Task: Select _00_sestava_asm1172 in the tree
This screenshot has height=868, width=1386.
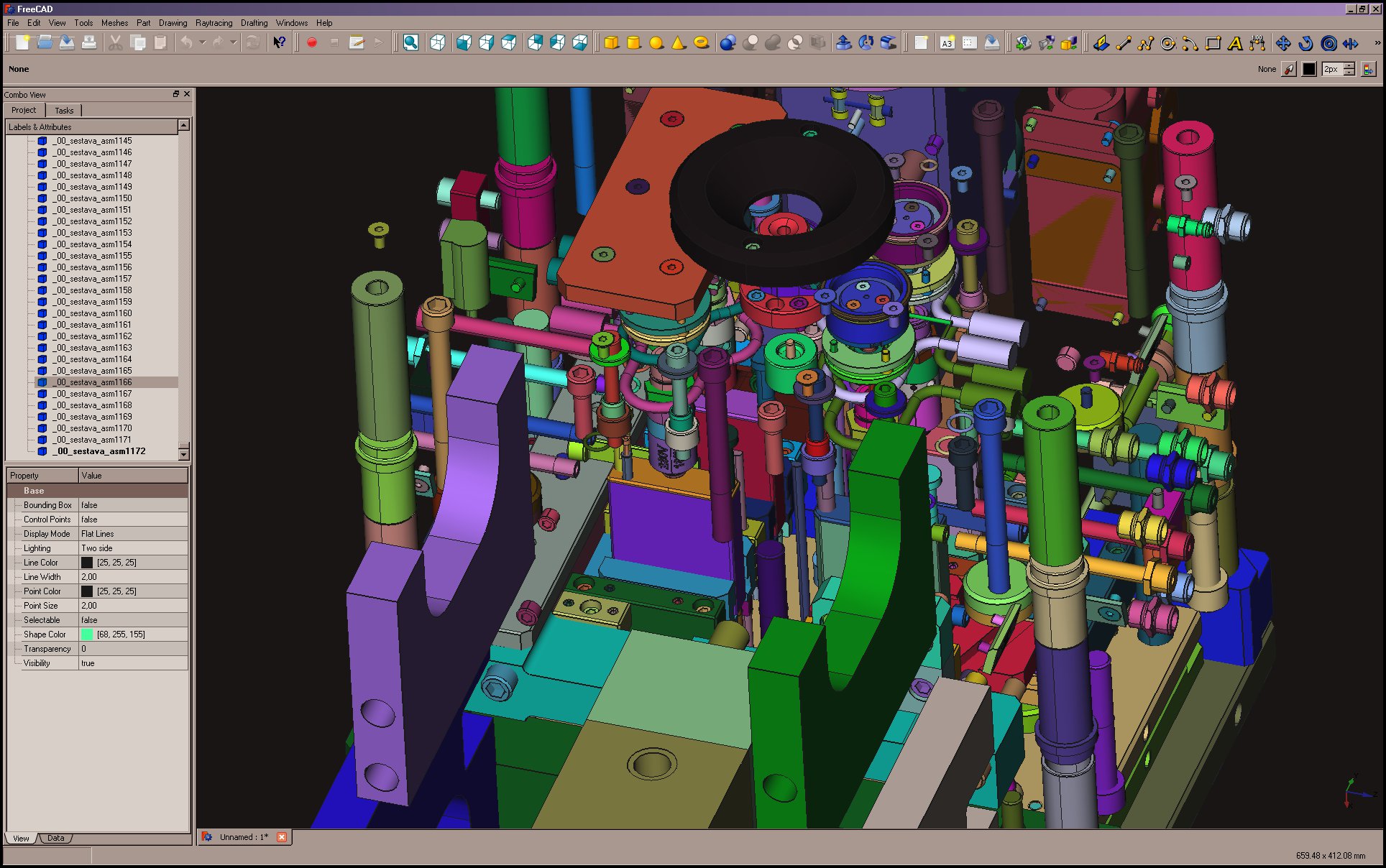Action: pyautogui.click(x=99, y=451)
